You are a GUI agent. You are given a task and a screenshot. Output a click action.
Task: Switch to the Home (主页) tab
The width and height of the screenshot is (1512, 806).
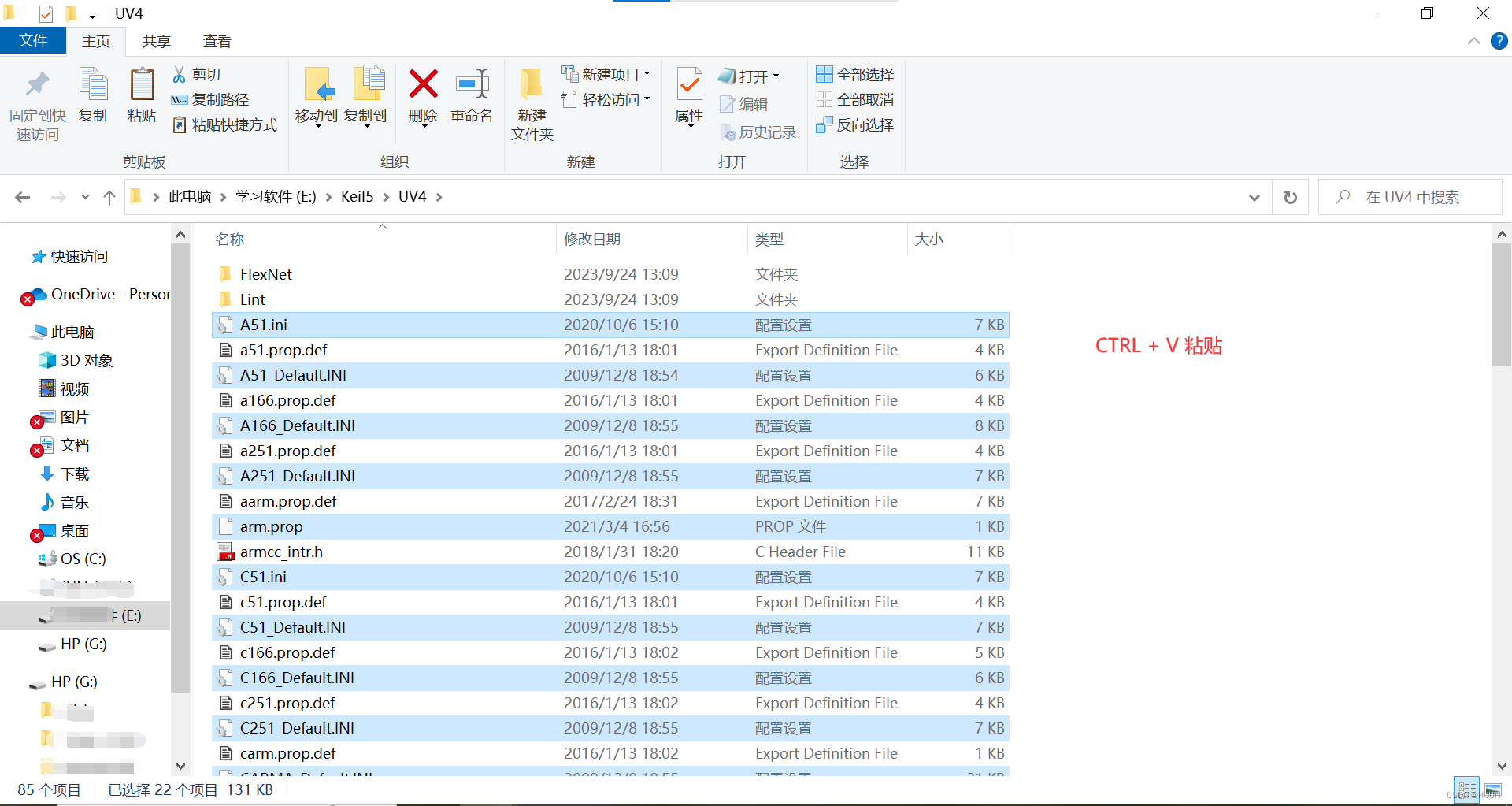tap(96, 42)
